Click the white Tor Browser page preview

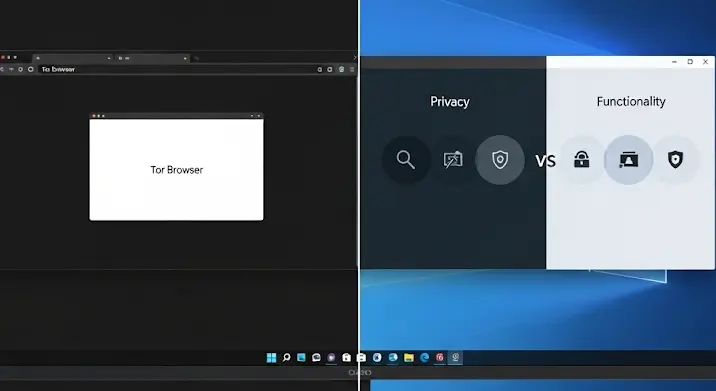[x=176, y=169]
